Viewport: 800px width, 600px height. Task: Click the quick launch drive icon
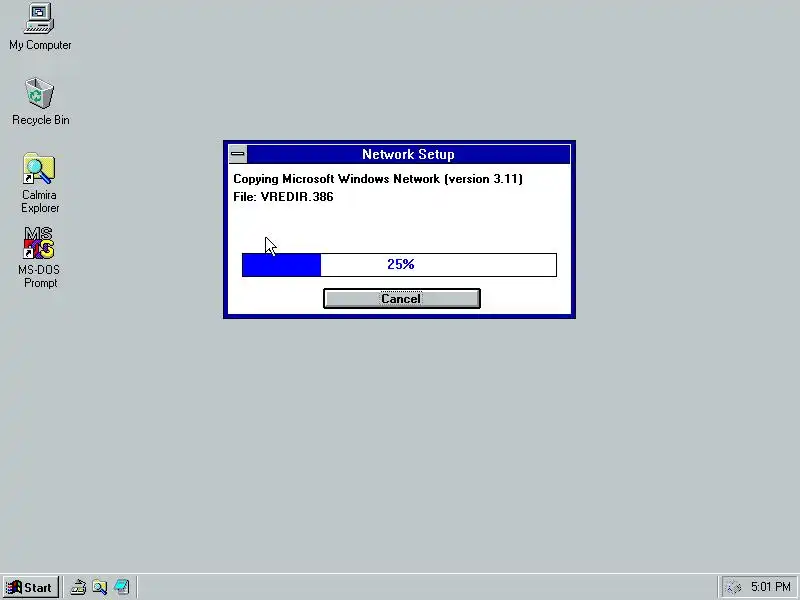tap(78, 588)
